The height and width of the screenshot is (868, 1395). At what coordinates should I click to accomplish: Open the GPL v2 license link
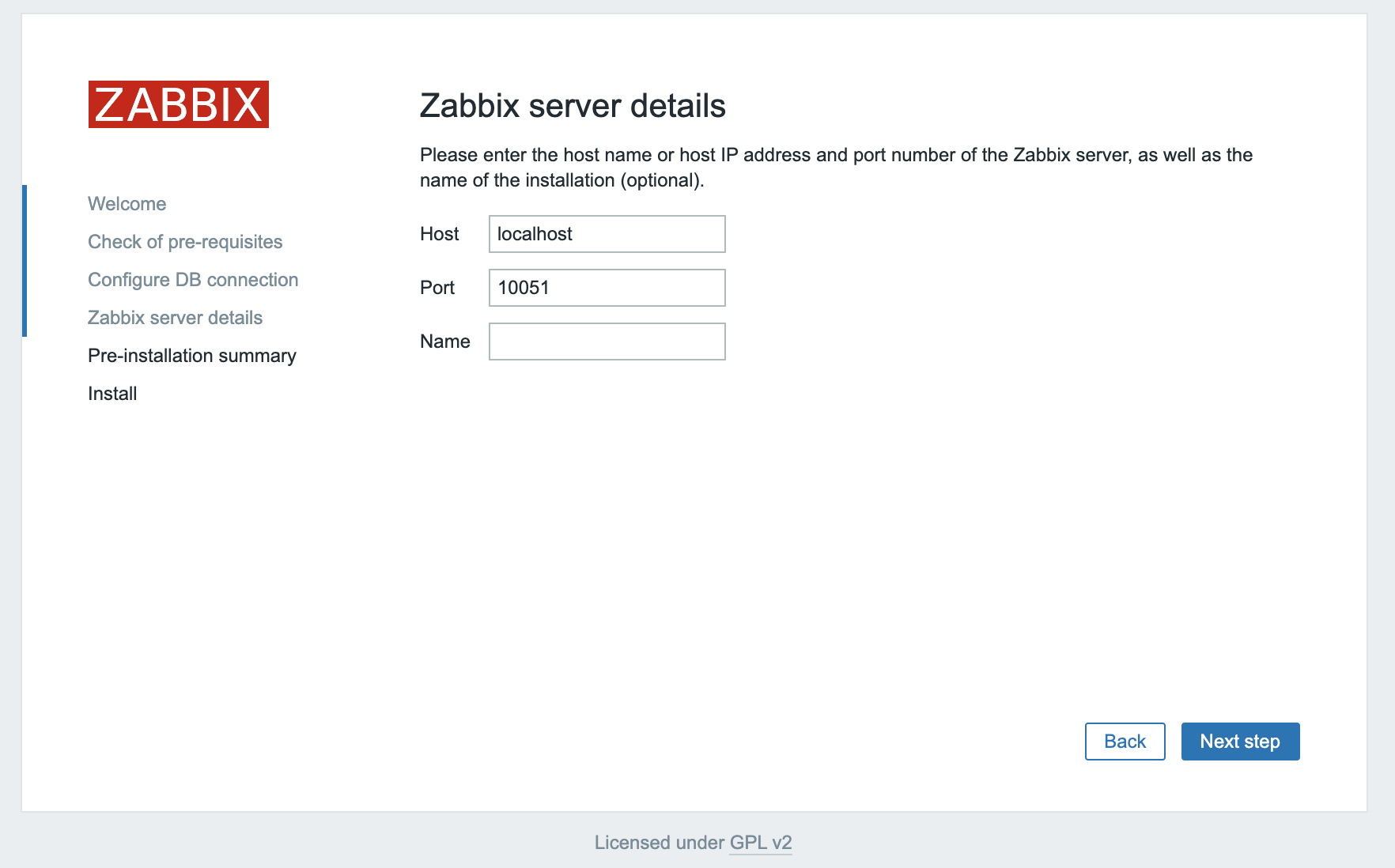click(760, 843)
